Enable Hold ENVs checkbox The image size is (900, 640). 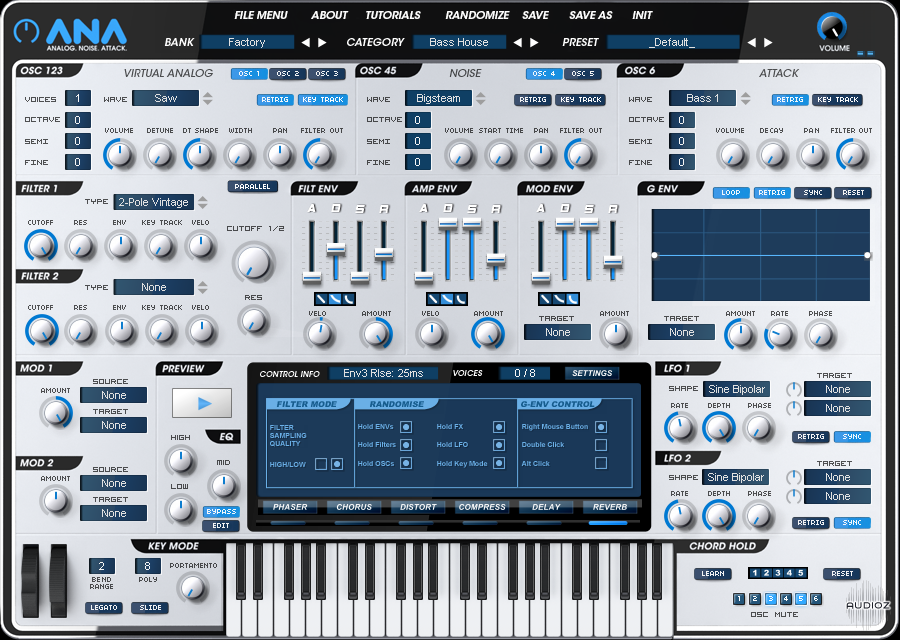(406, 426)
